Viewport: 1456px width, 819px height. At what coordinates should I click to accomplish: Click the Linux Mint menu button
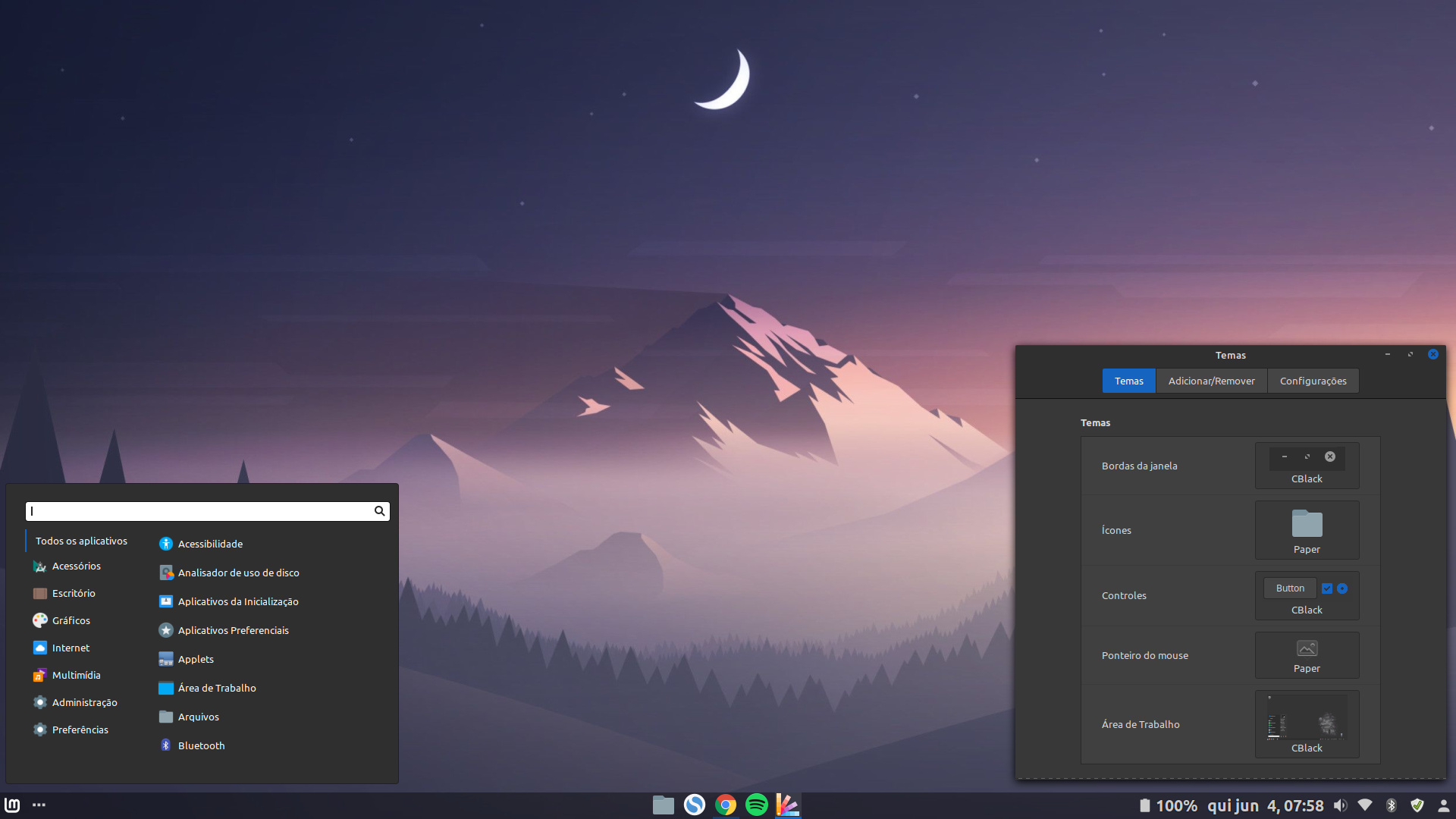tap(12, 805)
